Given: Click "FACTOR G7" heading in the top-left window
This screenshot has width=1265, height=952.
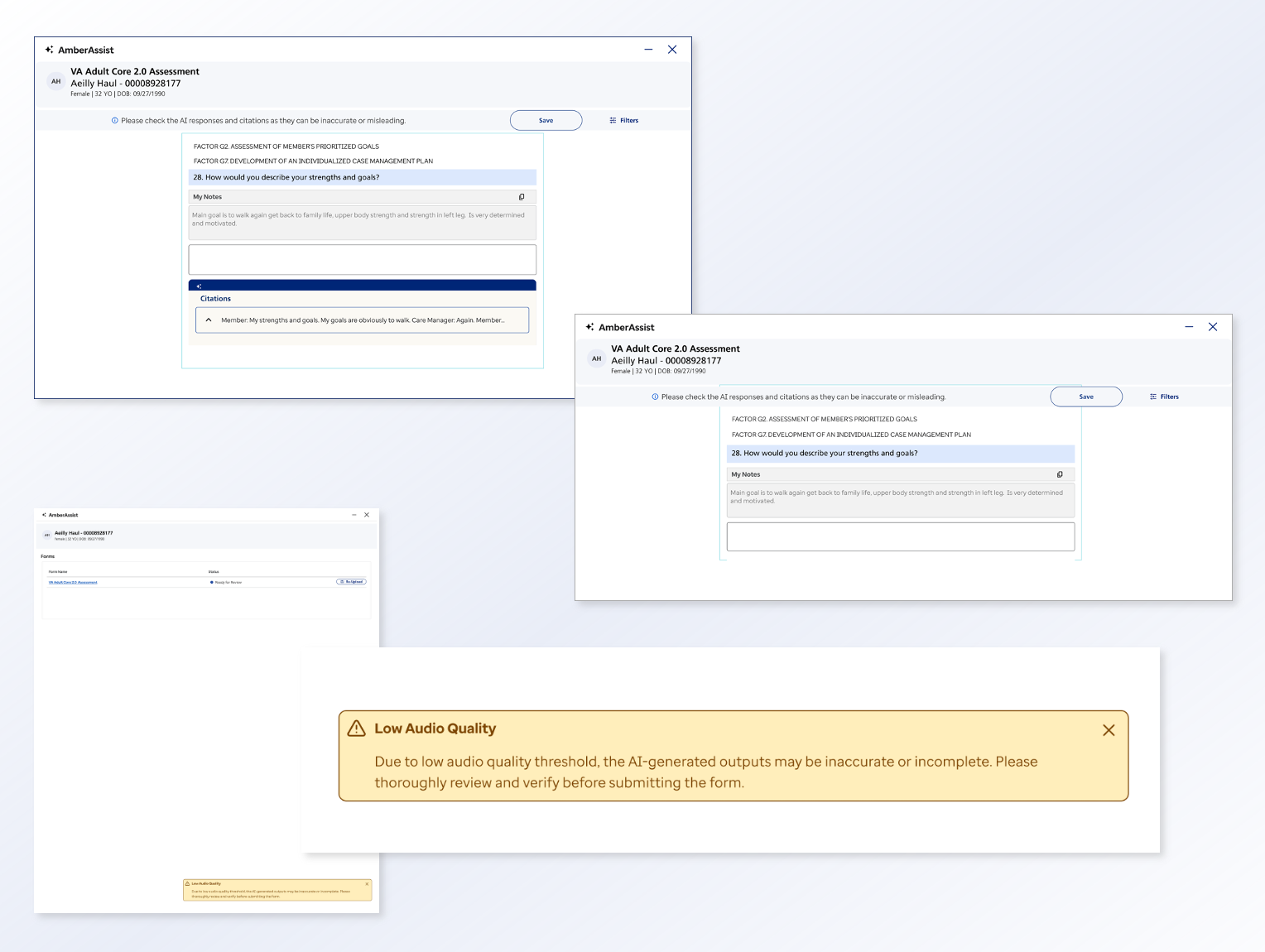Looking at the screenshot, I should pyautogui.click(x=313, y=161).
